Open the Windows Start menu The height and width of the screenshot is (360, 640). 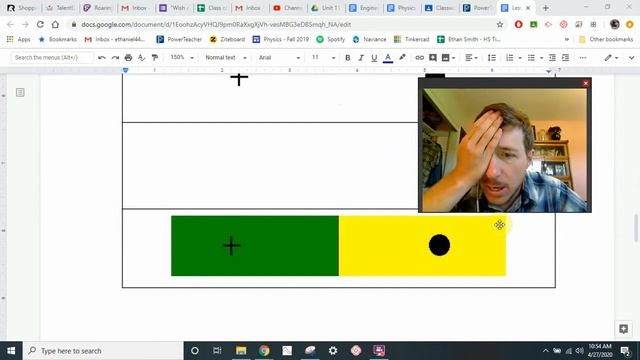tap(11, 351)
